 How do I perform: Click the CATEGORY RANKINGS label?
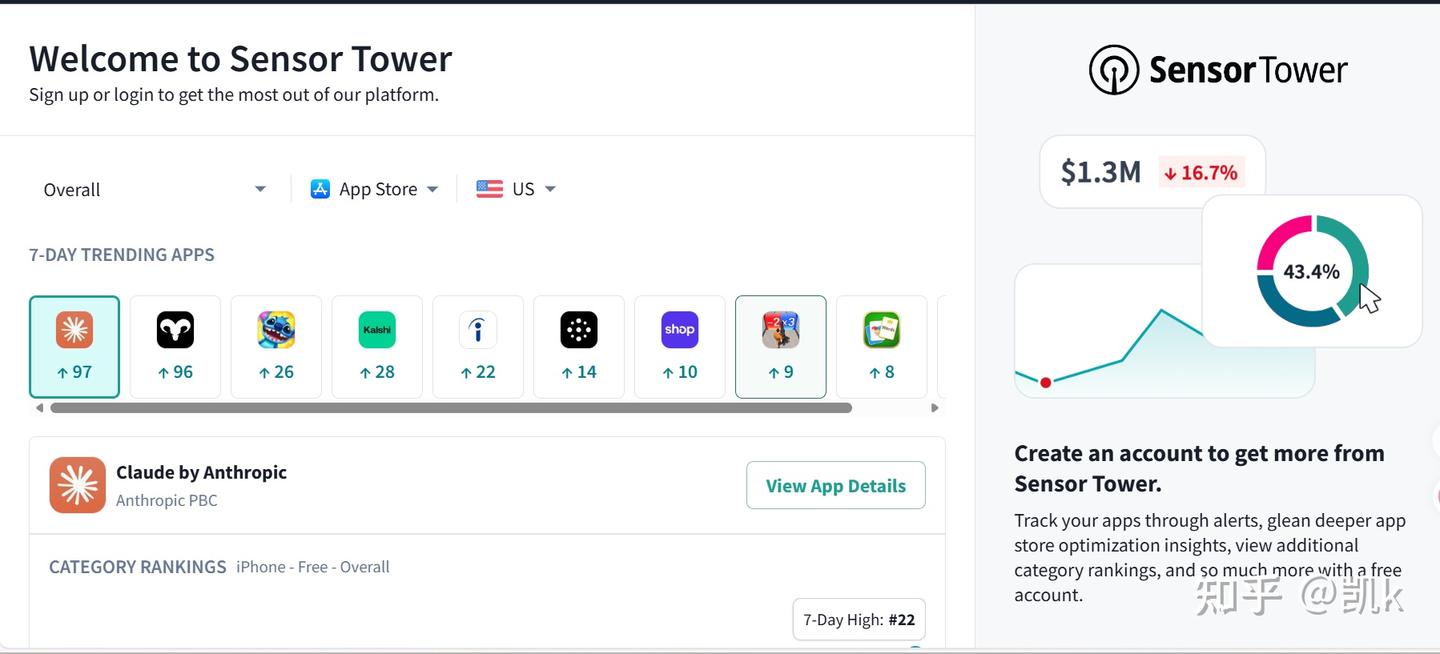pyautogui.click(x=138, y=567)
